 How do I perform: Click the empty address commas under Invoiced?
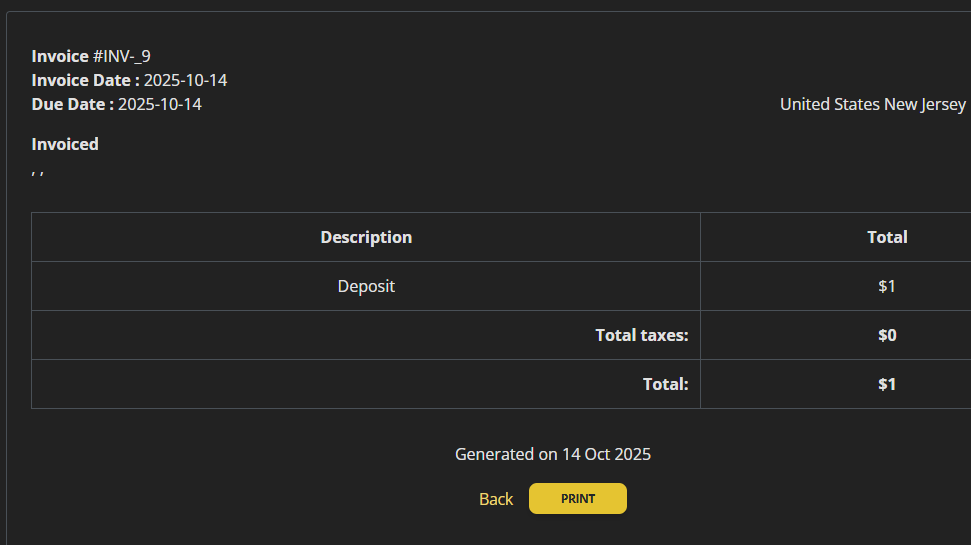pyautogui.click(x=38, y=171)
